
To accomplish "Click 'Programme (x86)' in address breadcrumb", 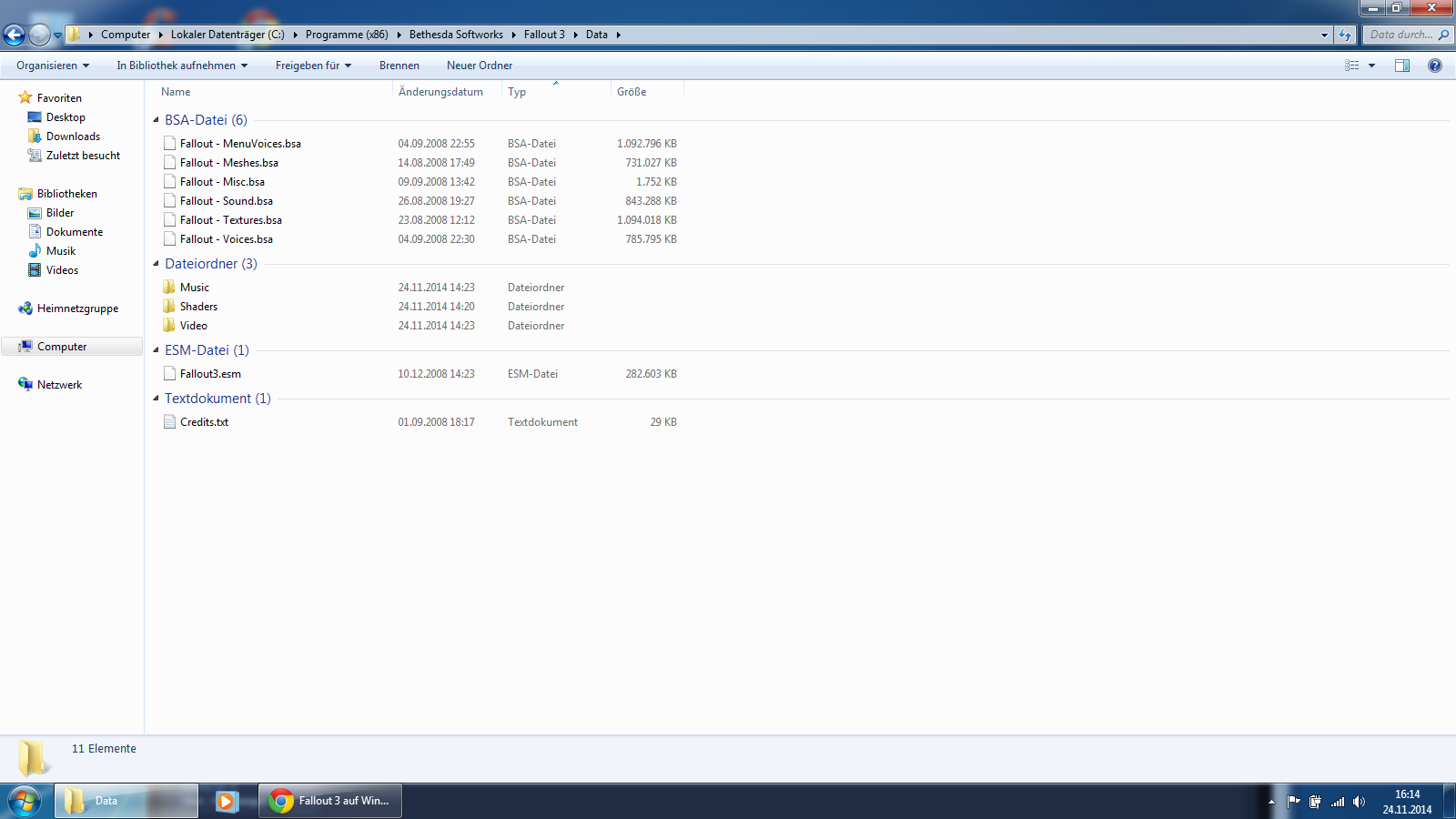I will pos(347,35).
